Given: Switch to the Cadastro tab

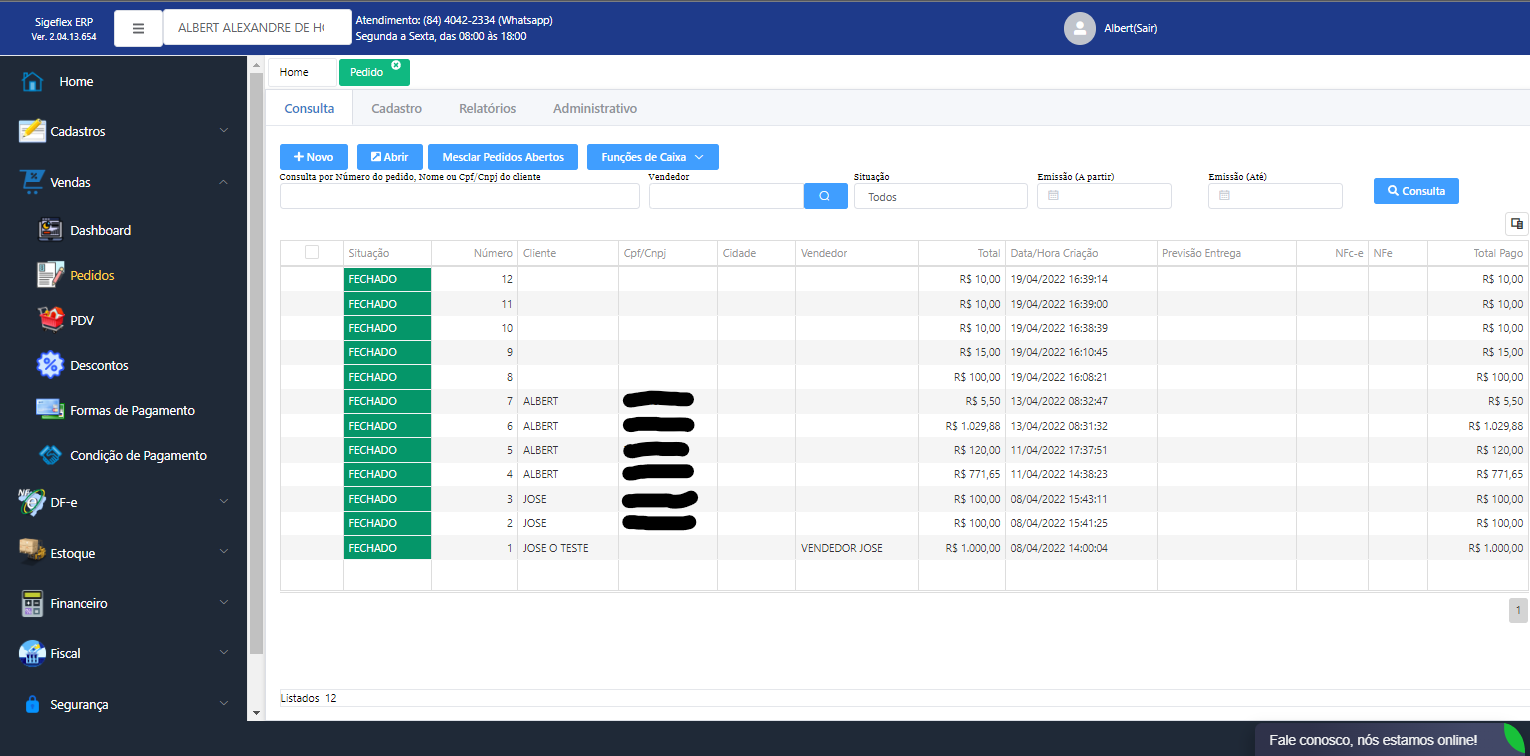Looking at the screenshot, I should (x=396, y=108).
